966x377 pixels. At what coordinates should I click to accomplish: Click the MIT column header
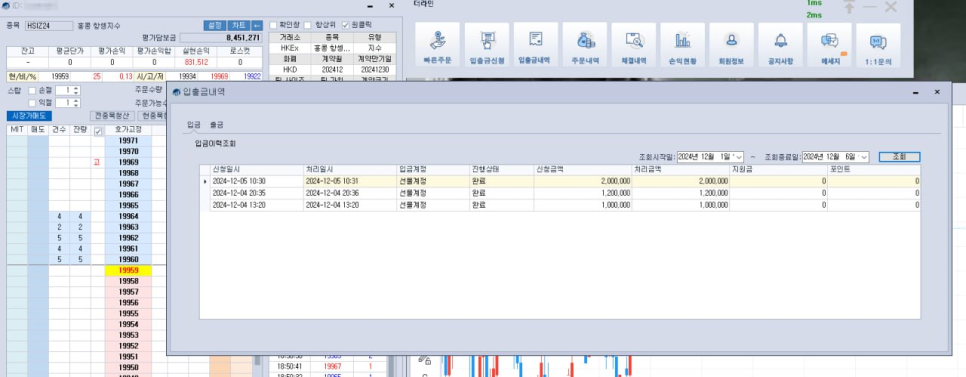pyautogui.click(x=17, y=129)
